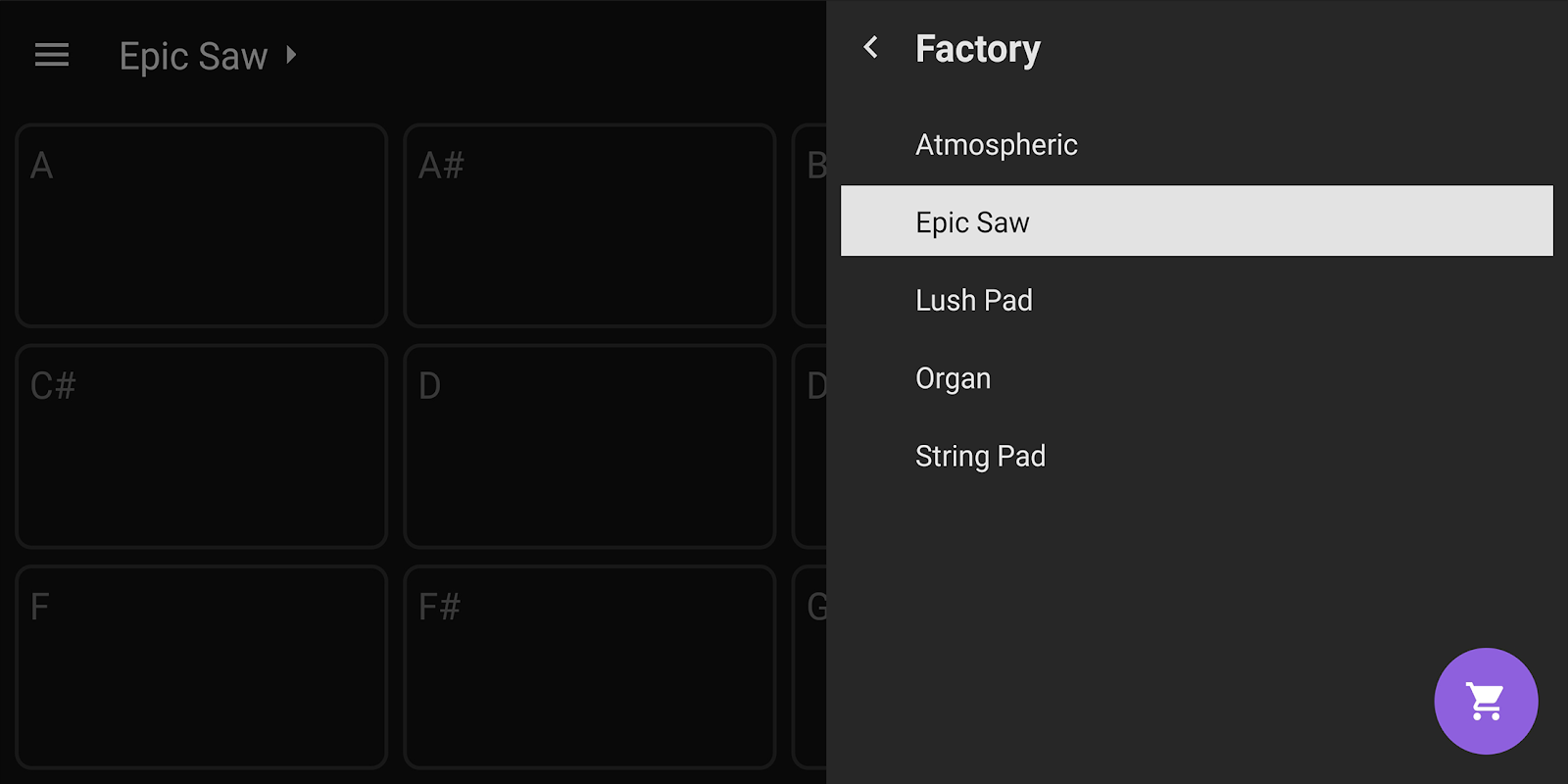Open the purple shopping cart store
The height and width of the screenshot is (784, 1568).
pos(1486,701)
